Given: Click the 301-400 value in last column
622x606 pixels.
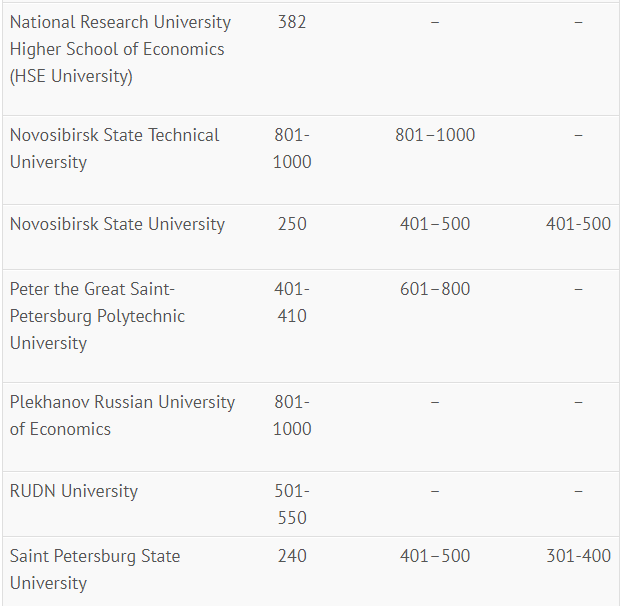Looking at the screenshot, I should coord(578,556).
